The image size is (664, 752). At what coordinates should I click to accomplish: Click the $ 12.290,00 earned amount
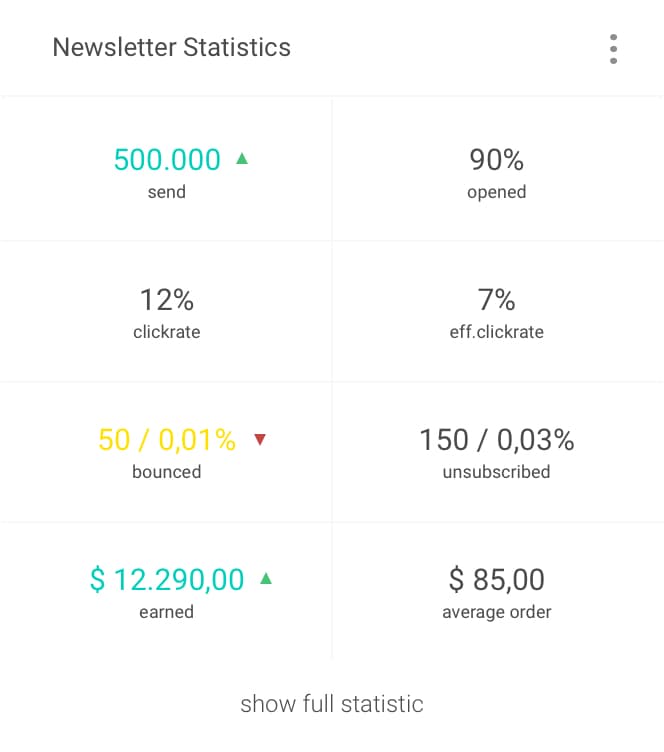[x=167, y=579]
